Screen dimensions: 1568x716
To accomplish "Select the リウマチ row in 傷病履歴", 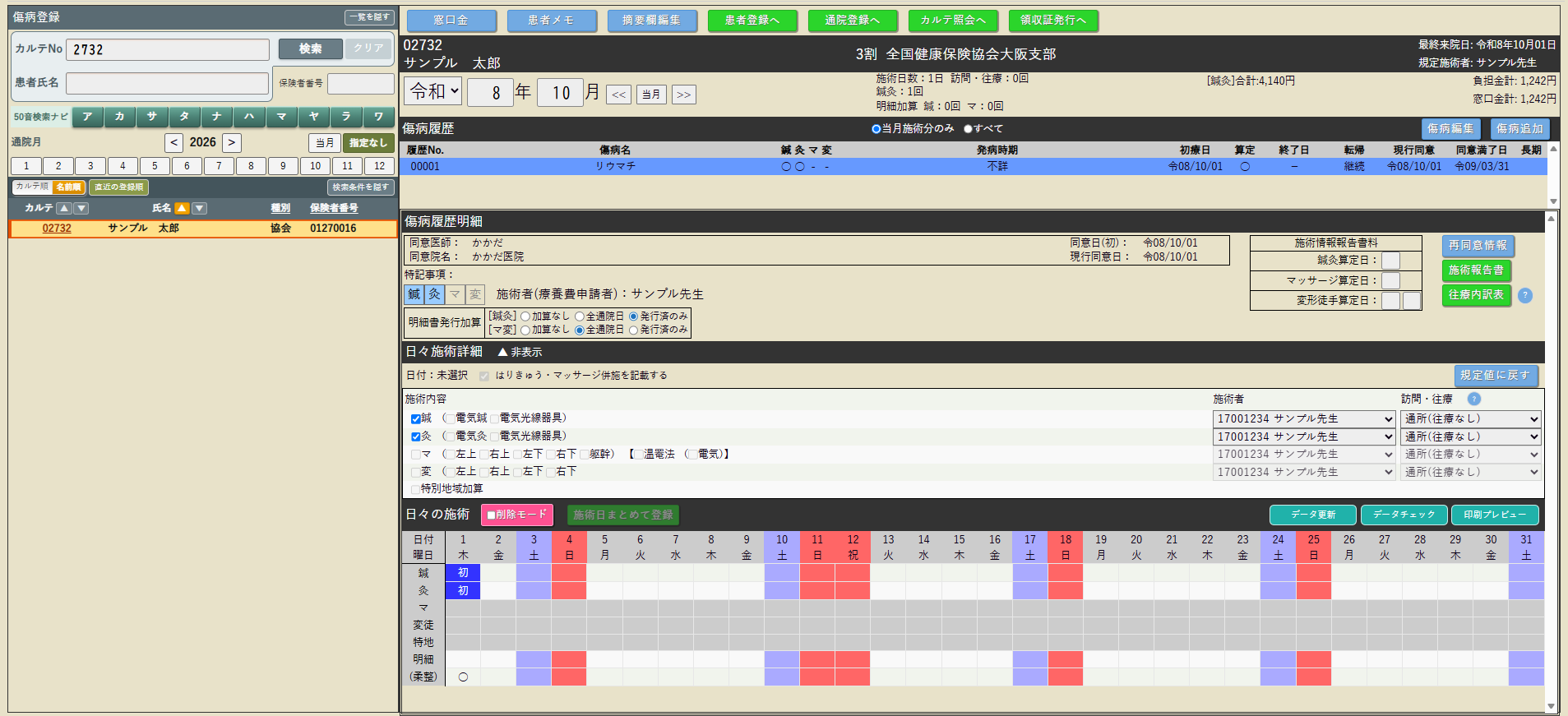I will (974, 166).
